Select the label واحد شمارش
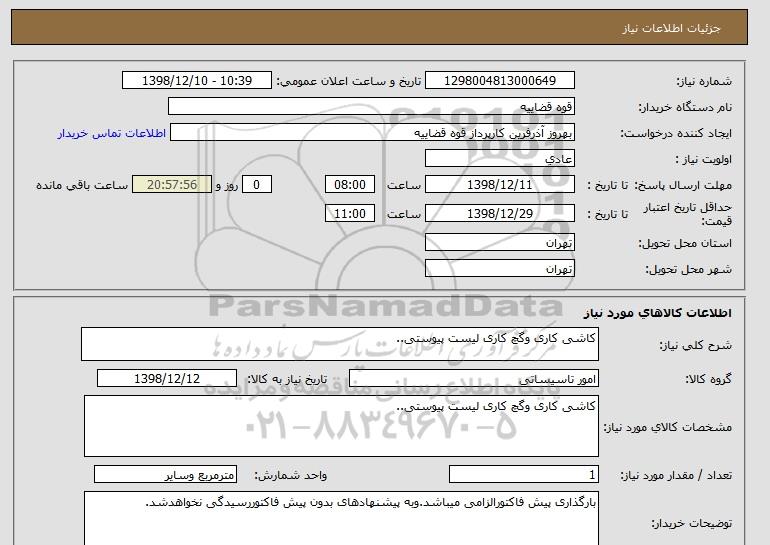770x545 pixels. tap(291, 475)
